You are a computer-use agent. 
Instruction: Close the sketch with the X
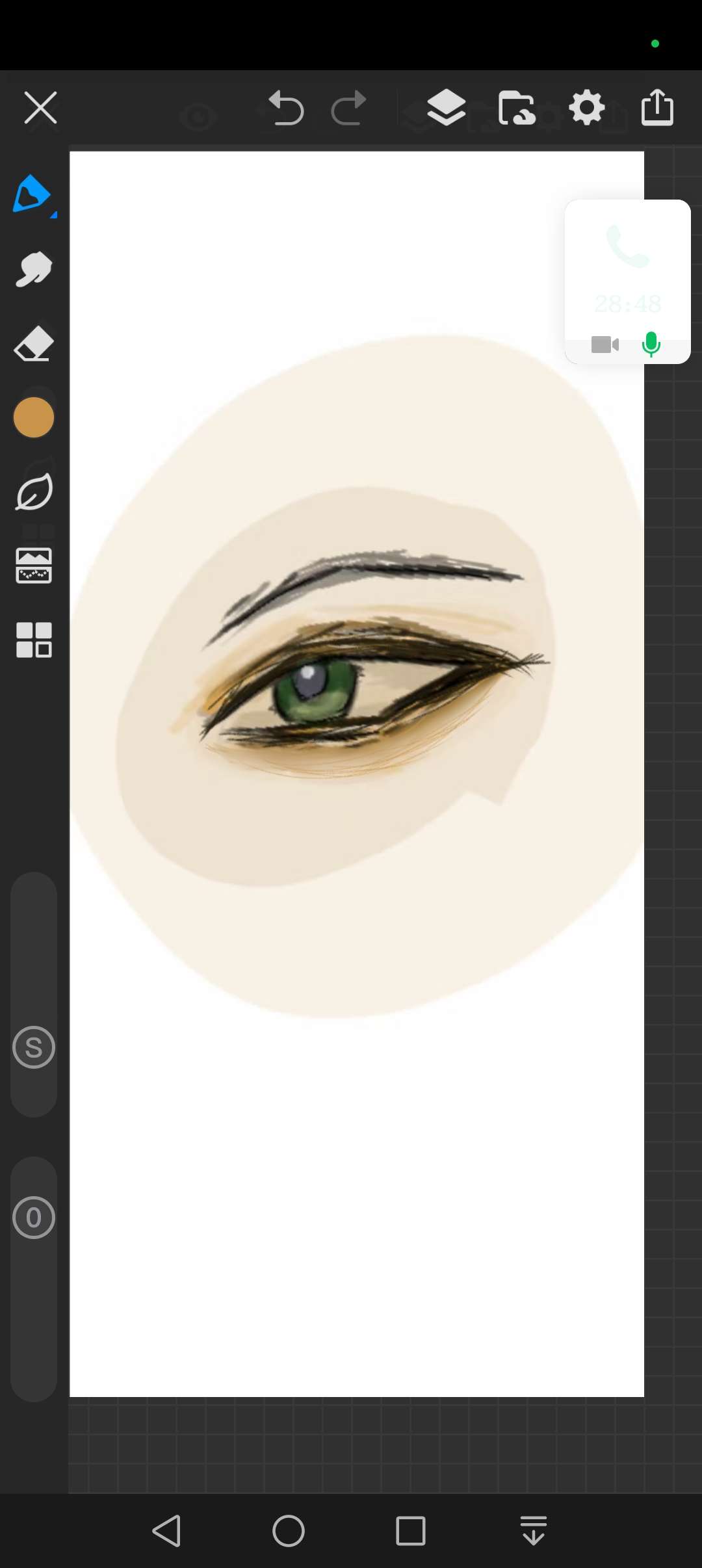coord(40,108)
